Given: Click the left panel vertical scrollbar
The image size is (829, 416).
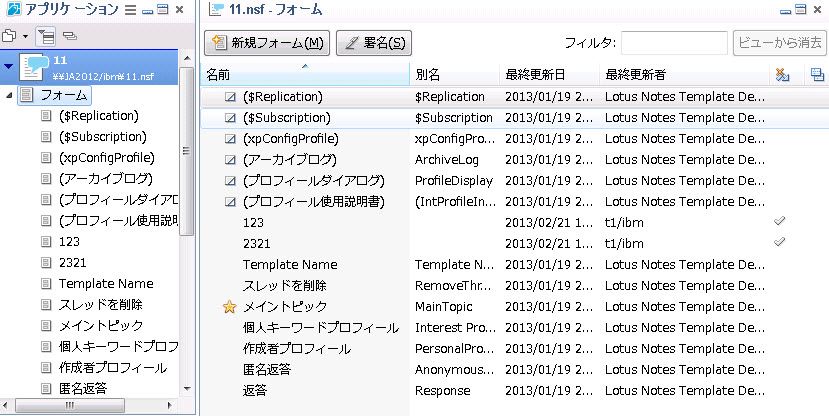Looking at the screenshot, I should [186, 150].
